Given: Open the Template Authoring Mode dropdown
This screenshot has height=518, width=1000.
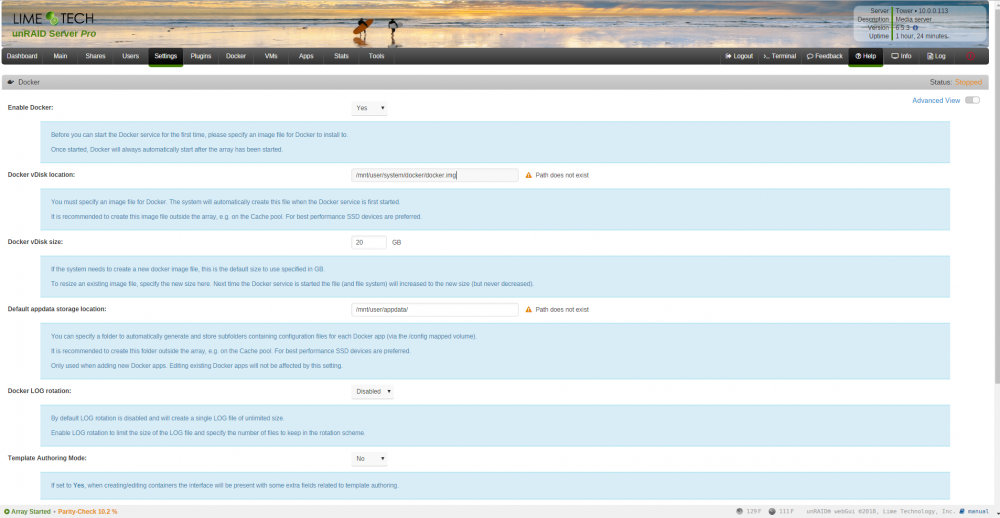Looking at the screenshot, I should [x=369, y=458].
